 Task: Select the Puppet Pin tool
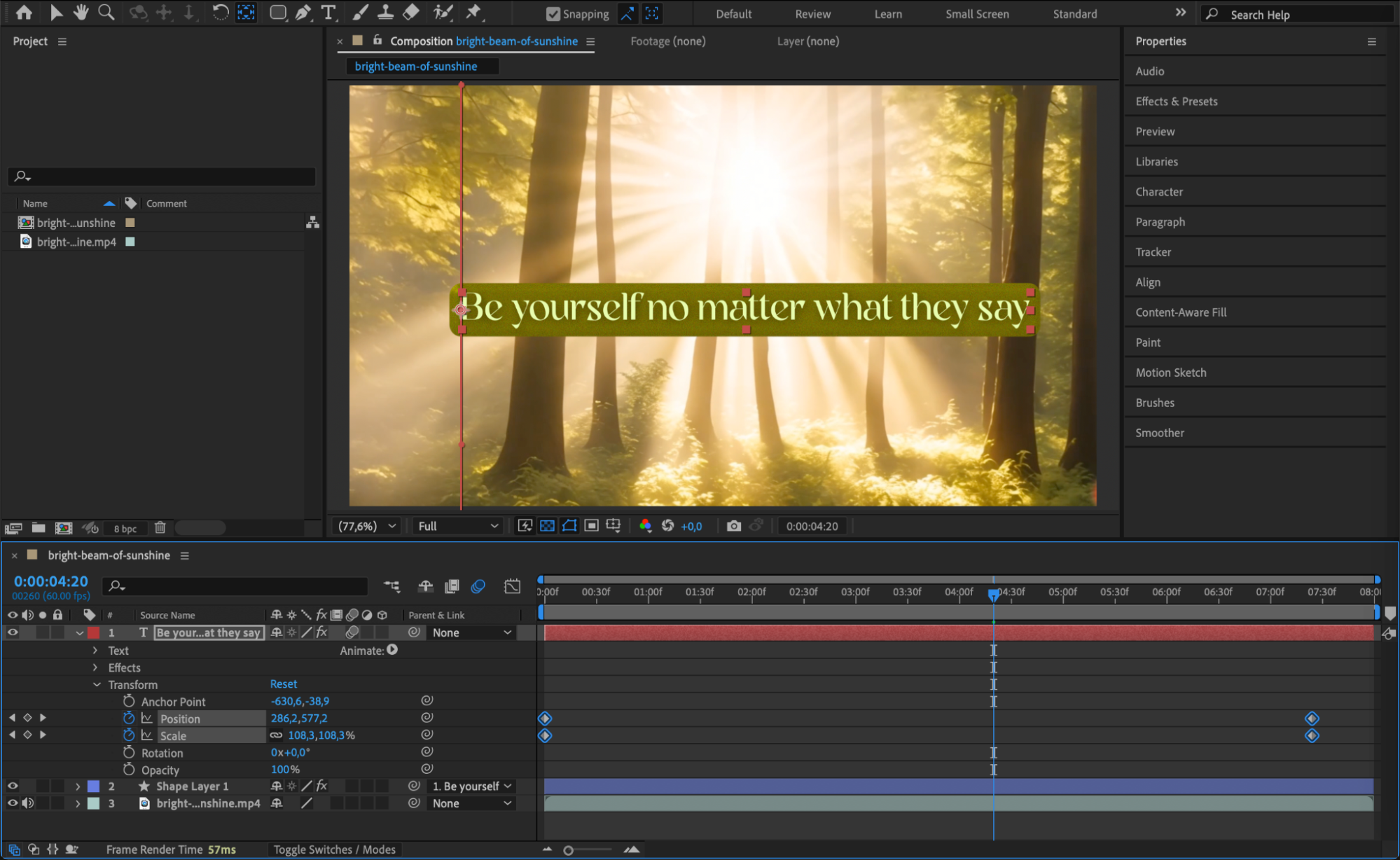(x=473, y=13)
